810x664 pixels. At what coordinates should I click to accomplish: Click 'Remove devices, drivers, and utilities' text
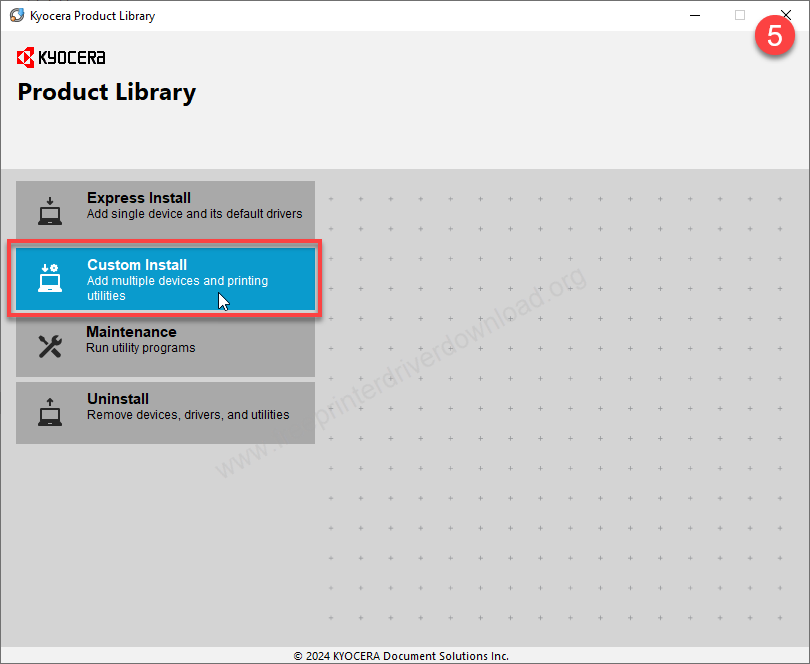coord(188,415)
